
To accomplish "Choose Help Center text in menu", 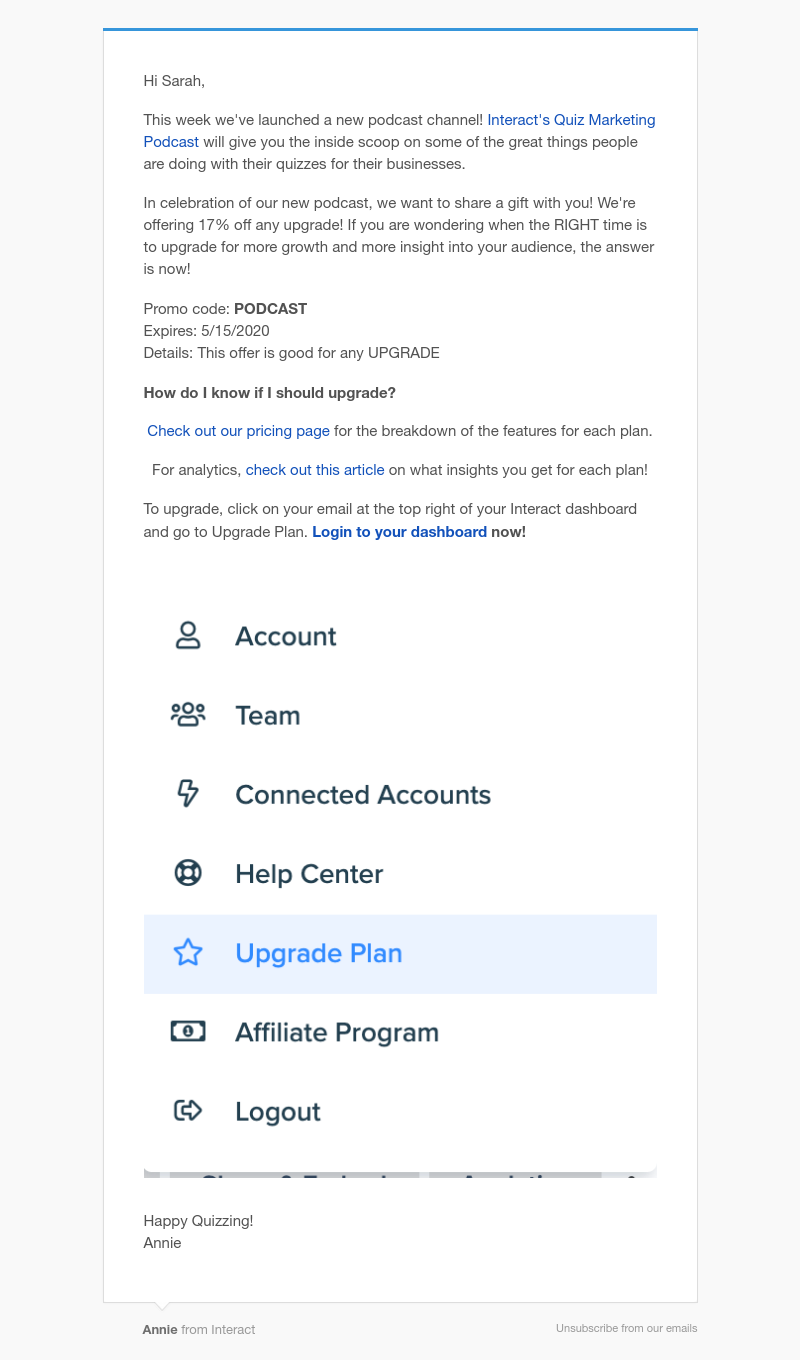I will pyautogui.click(x=309, y=873).
